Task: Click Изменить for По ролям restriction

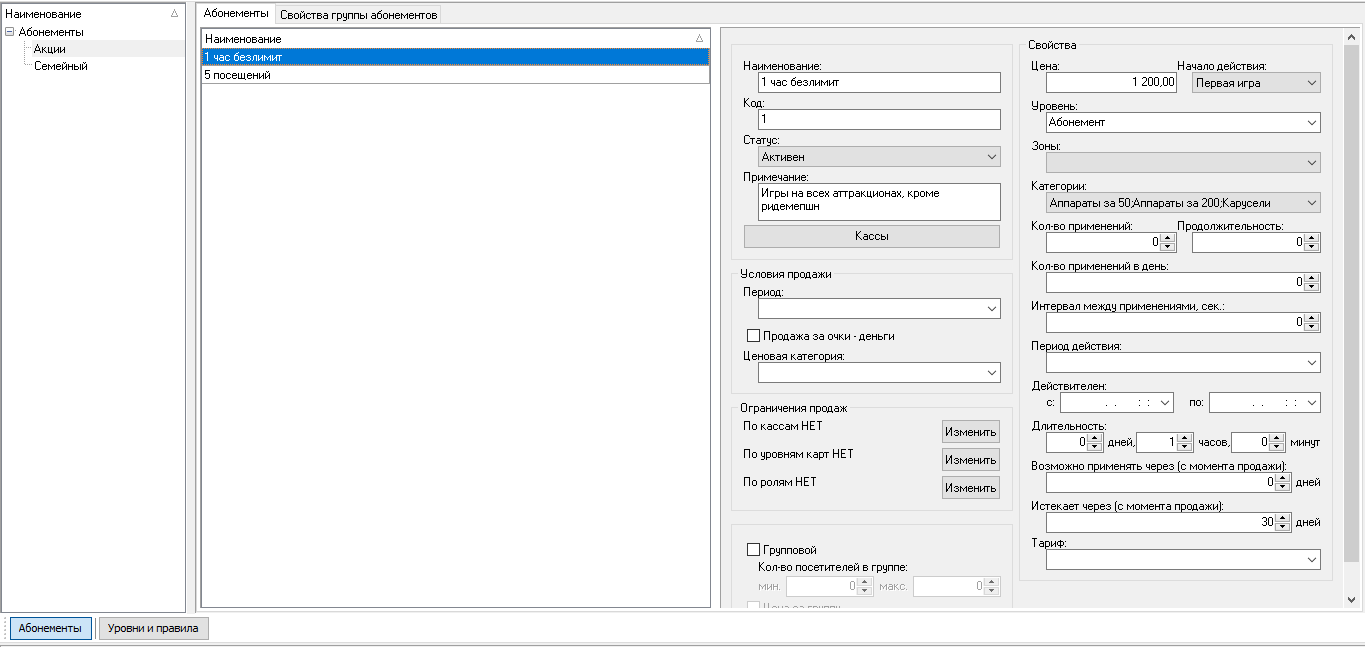Action: 970,487
